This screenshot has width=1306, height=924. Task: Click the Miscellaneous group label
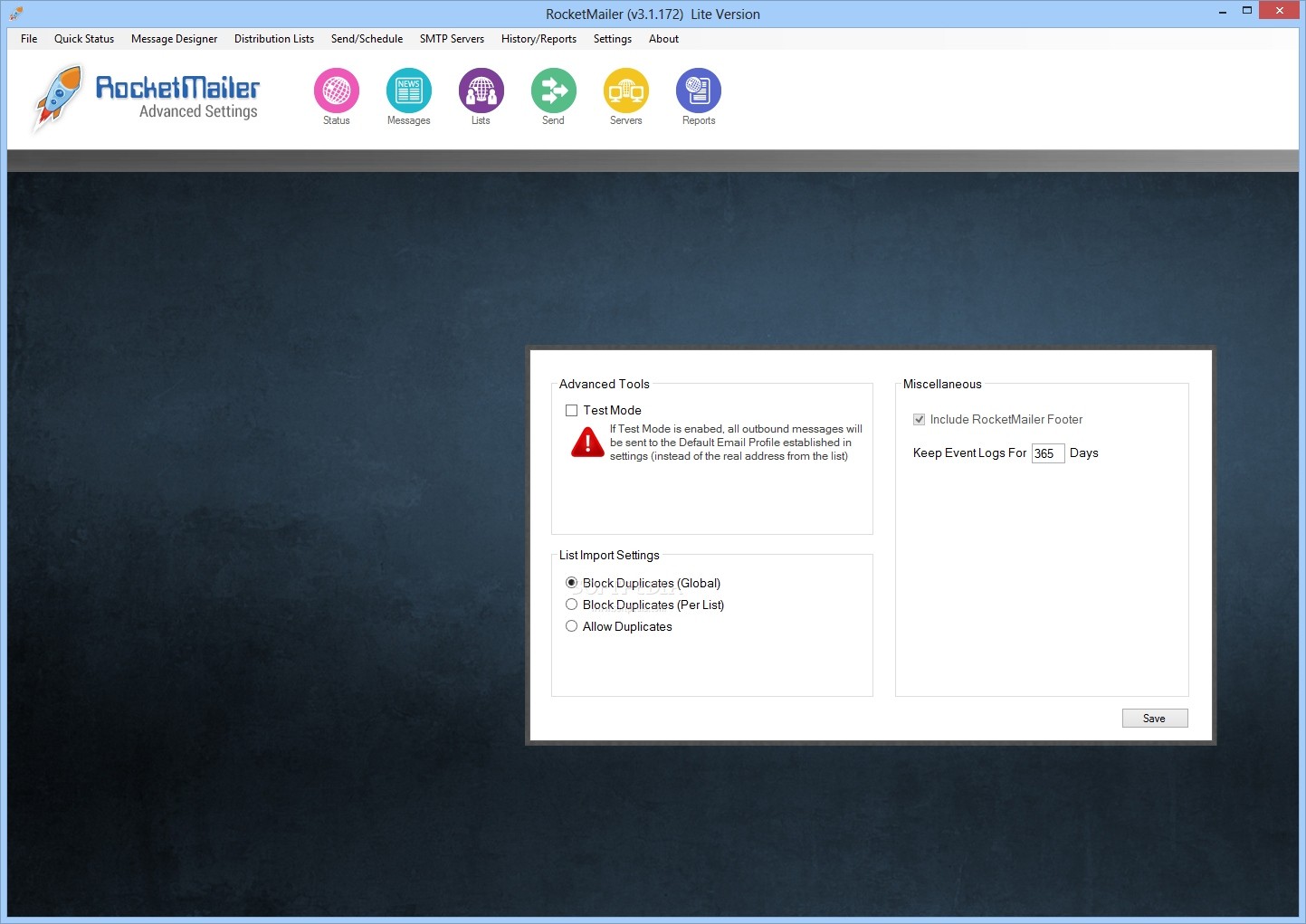click(942, 384)
